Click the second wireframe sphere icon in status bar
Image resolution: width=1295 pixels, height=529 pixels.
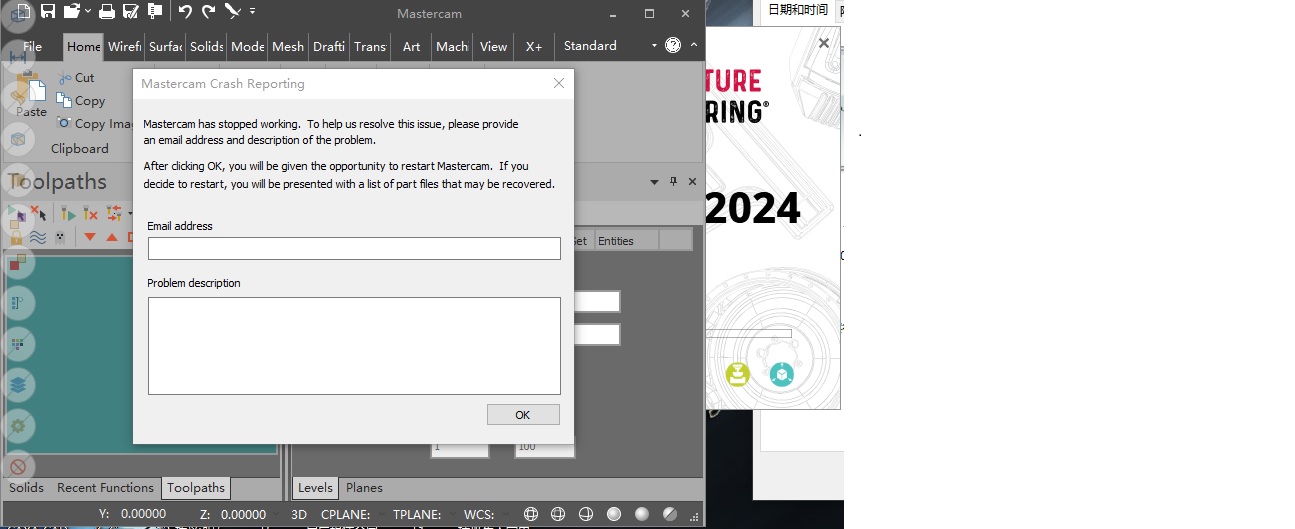click(x=558, y=514)
